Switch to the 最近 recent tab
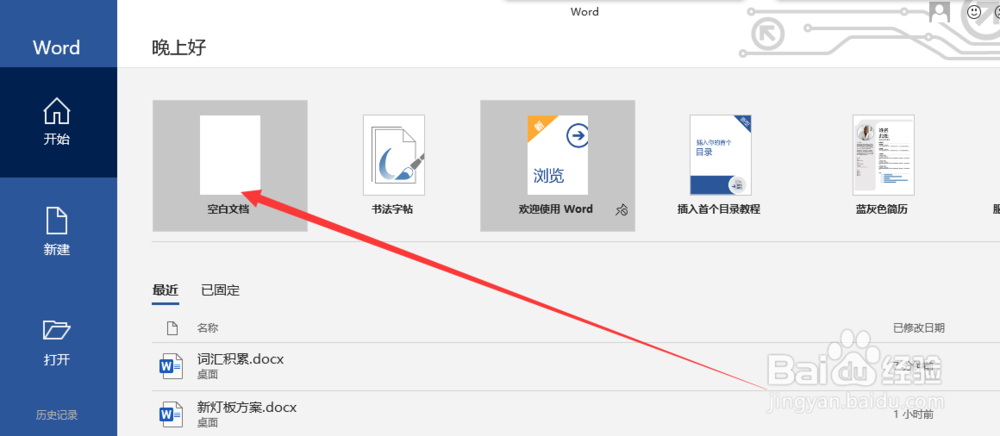This screenshot has height=436, width=1000. tap(165, 290)
